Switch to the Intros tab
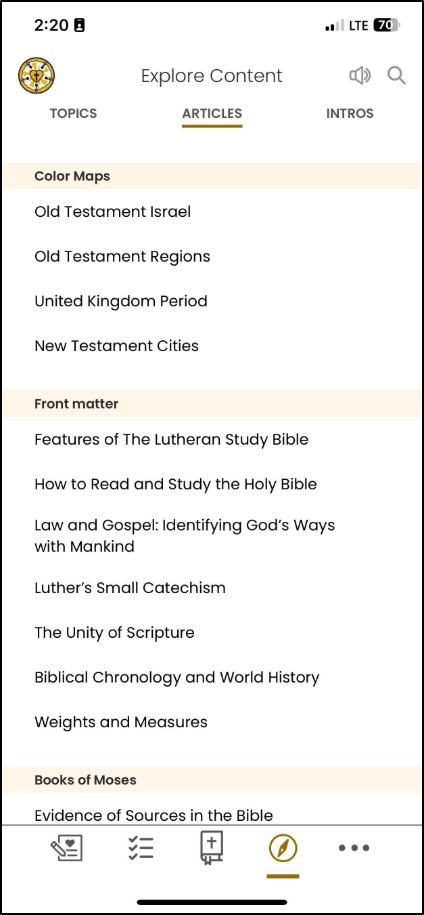The height and width of the screenshot is (915, 424). click(350, 113)
